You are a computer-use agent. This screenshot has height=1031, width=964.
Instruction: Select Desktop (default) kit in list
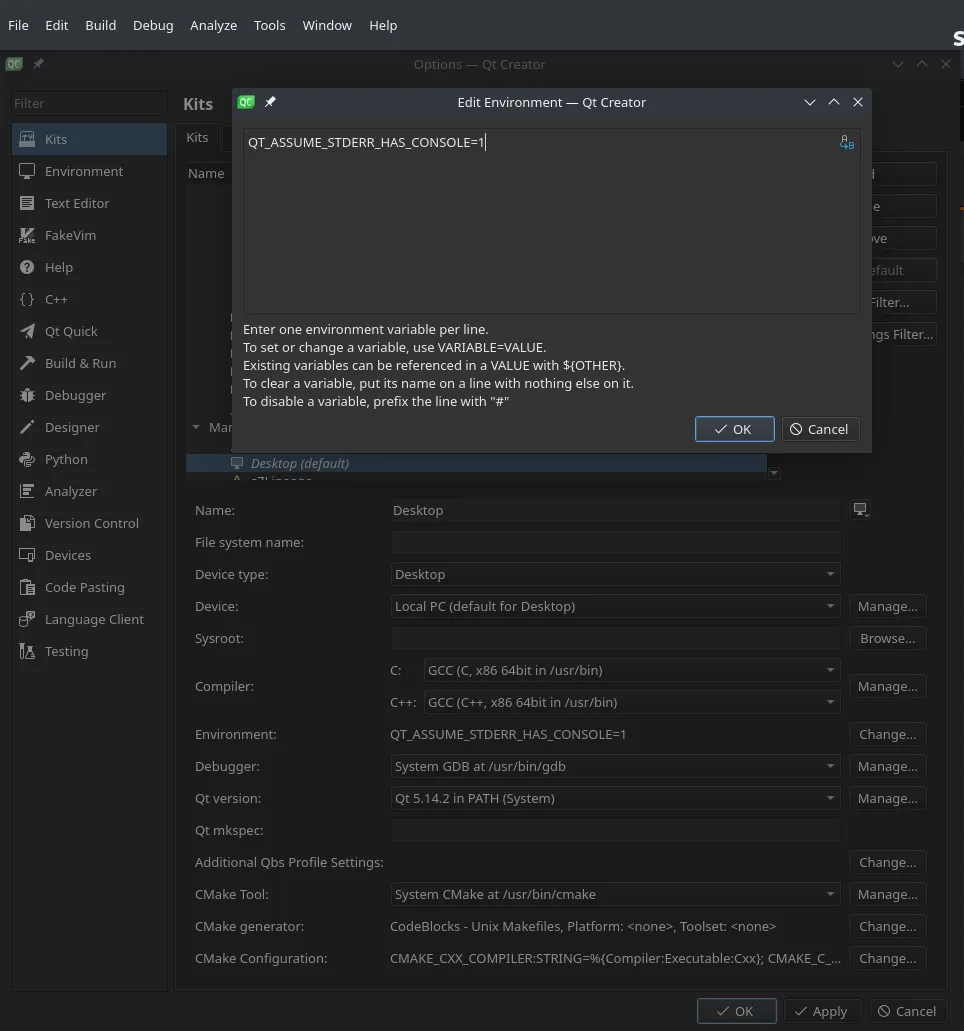pos(477,464)
